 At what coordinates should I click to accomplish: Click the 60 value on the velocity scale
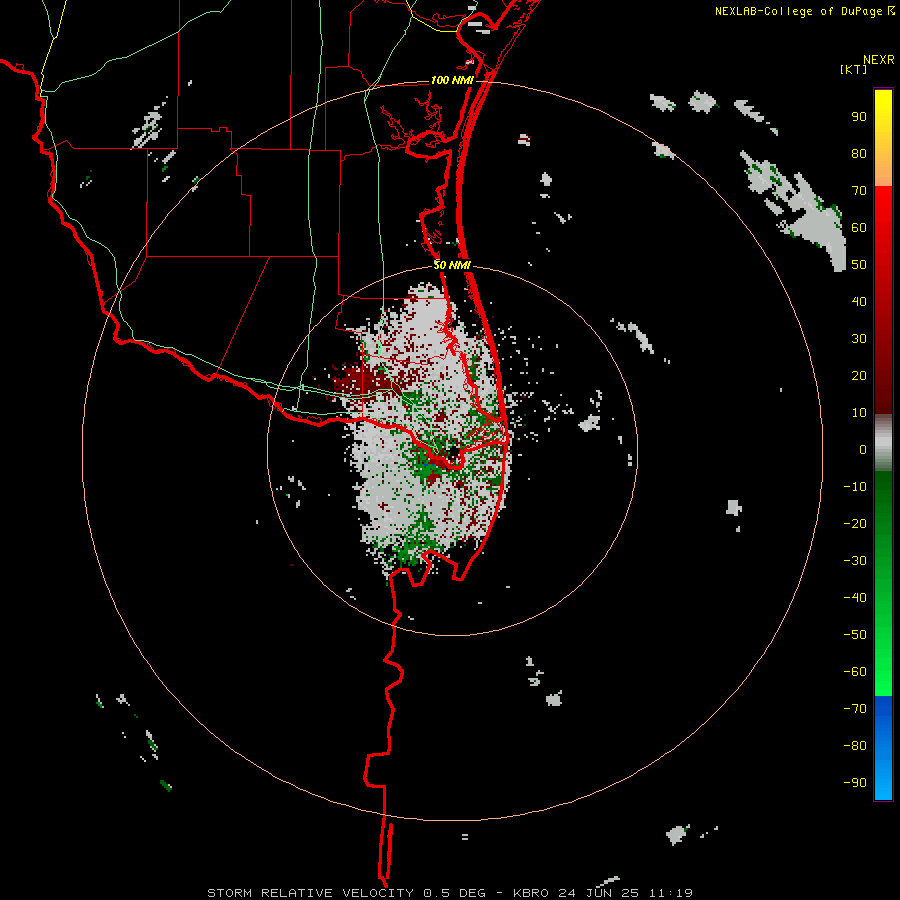tap(859, 227)
